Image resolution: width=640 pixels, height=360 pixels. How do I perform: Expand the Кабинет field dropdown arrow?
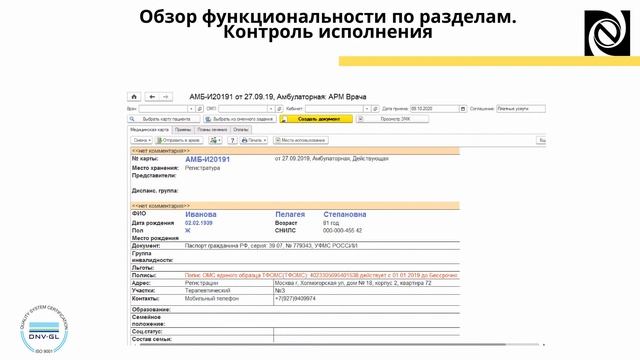tap(367, 109)
